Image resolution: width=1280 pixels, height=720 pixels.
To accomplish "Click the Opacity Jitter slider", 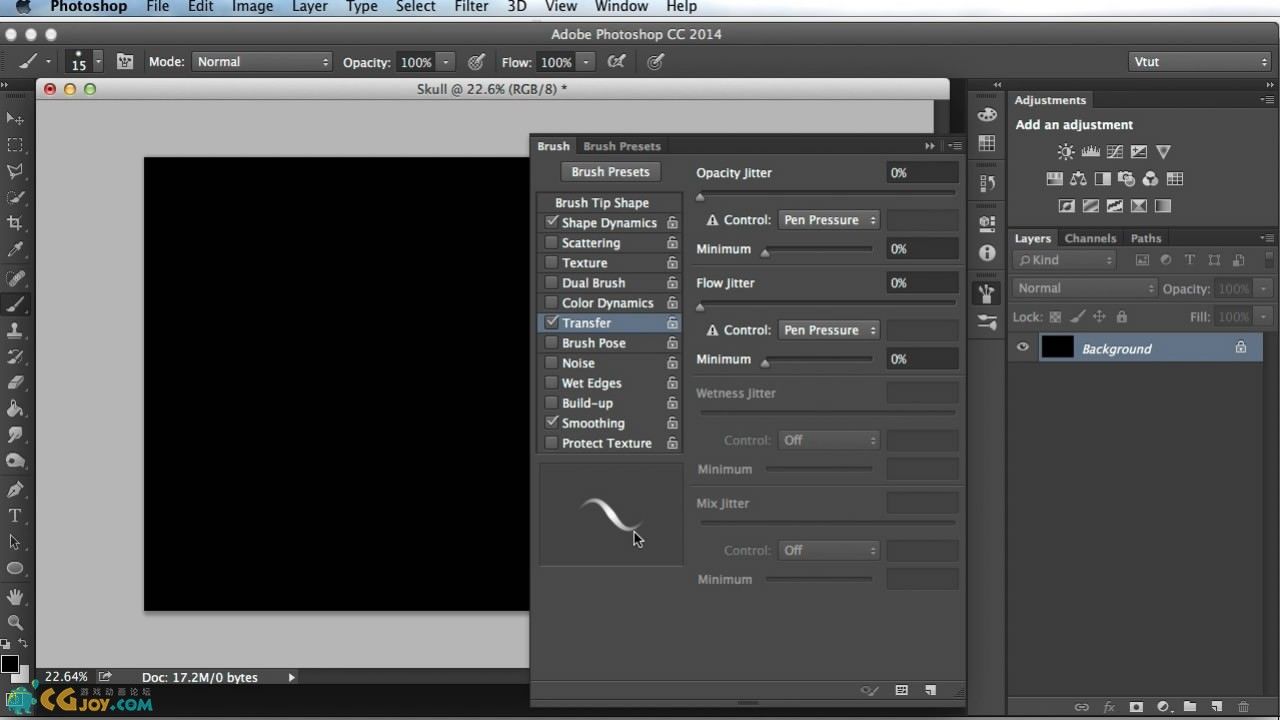I will (826, 195).
